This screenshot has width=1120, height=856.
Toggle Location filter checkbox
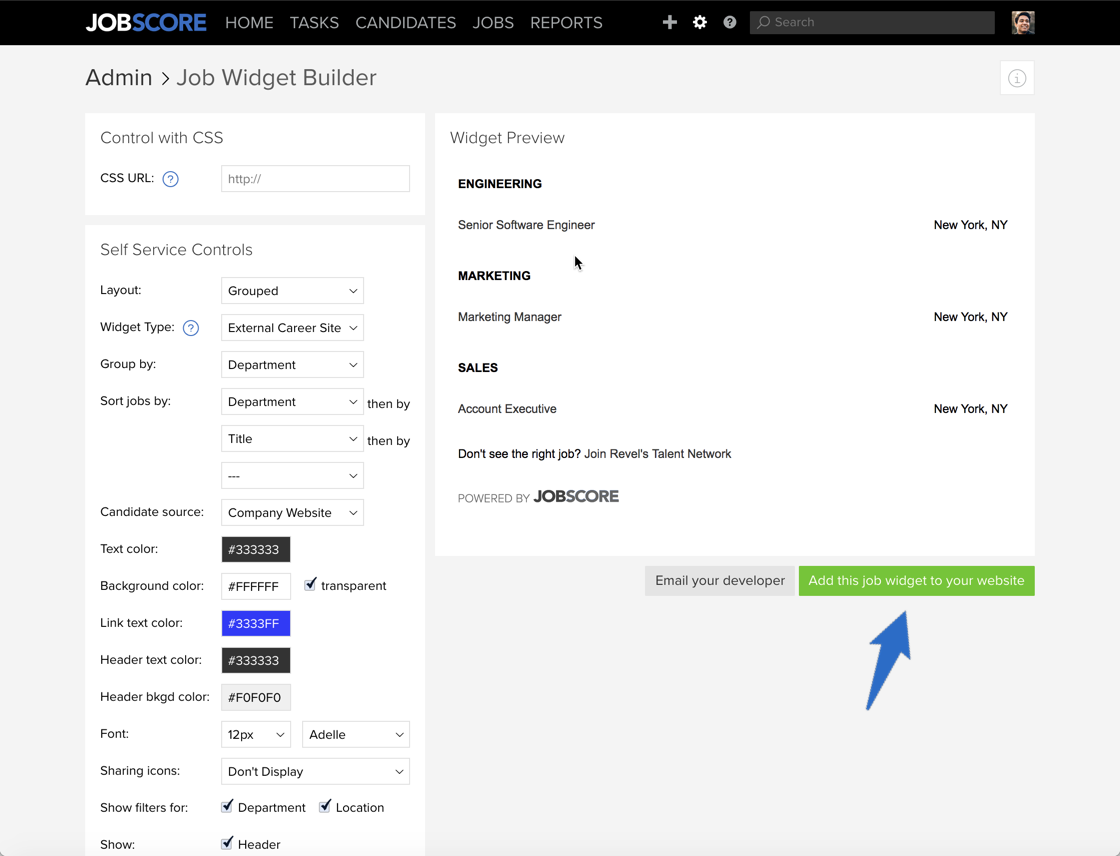325,806
